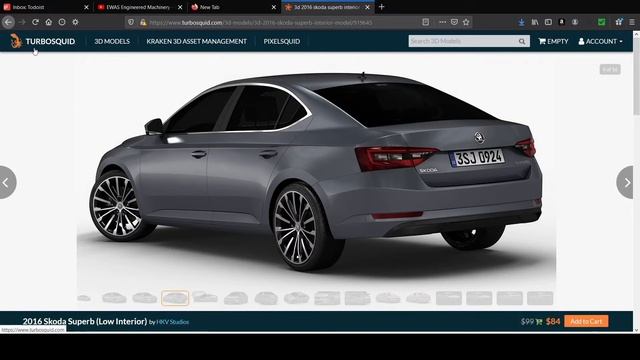Select the thumbnail right of the highlighted one
The image size is (640, 360).
[x=205, y=298]
